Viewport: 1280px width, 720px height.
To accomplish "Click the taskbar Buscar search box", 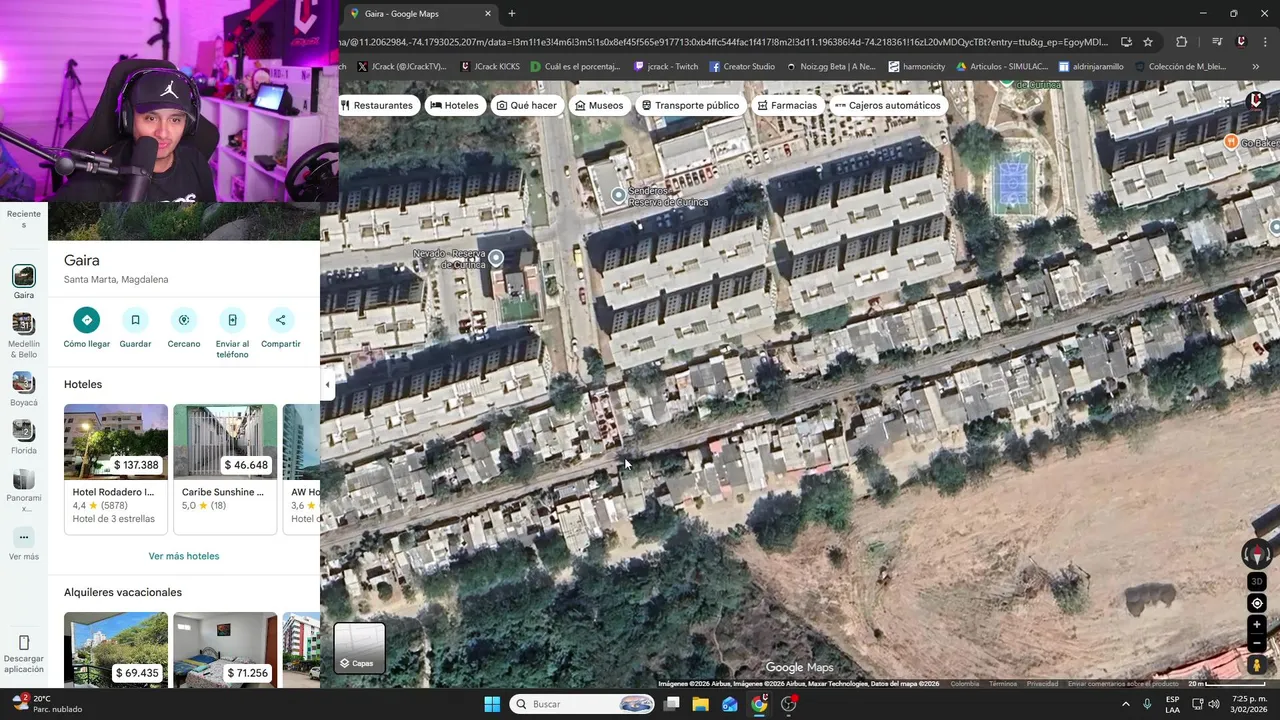I will (x=584, y=704).
